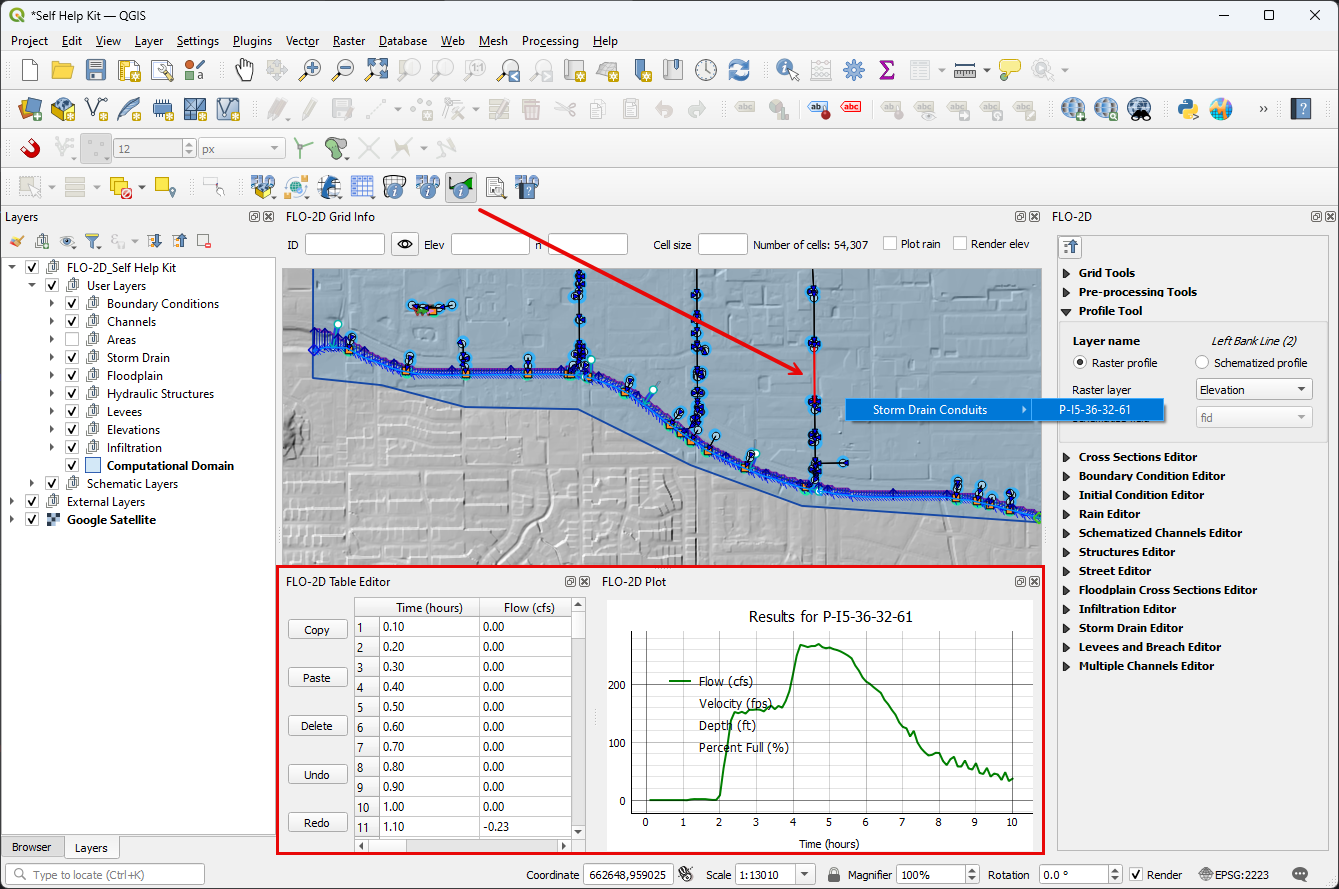The image size is (1339, 889).
Task: Open the Statistical Summary sigma icon
Action: tap(886, 70)
